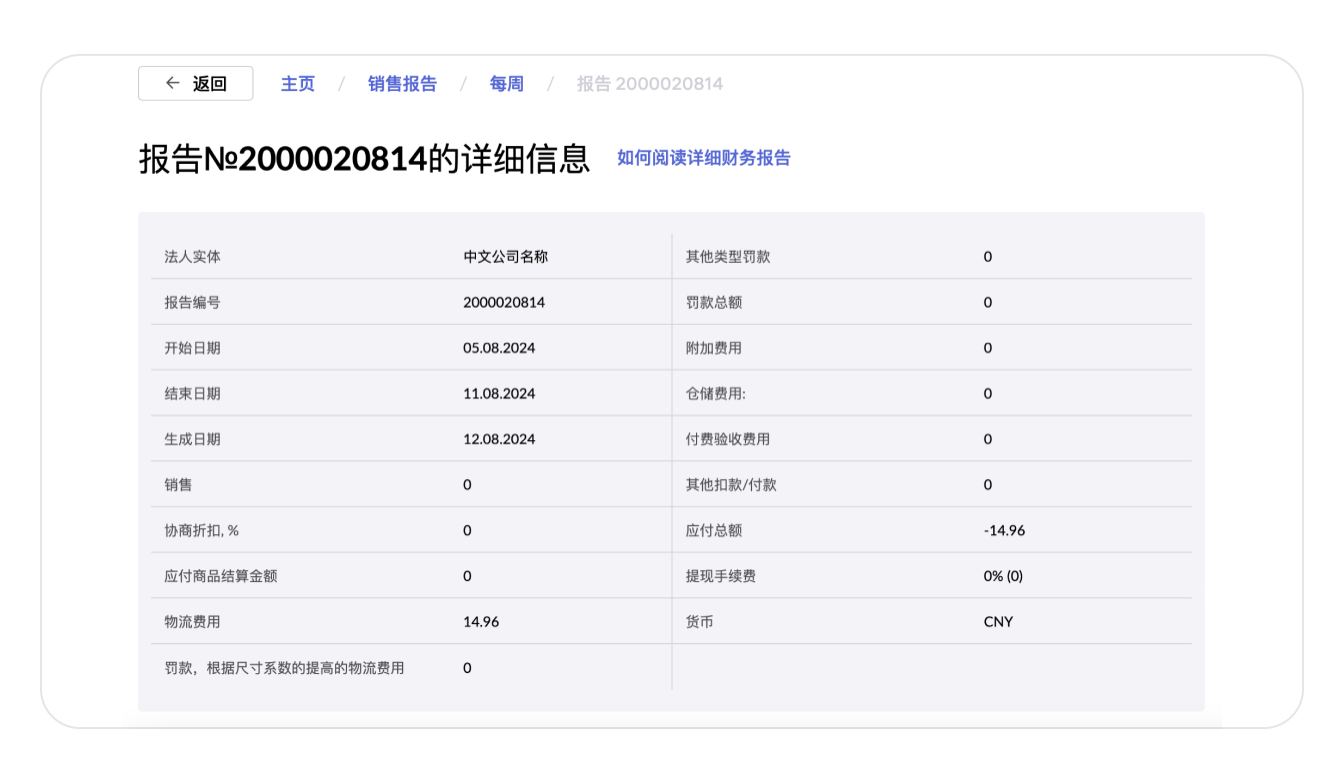Select withdrawal fee value 0% (0)
This screenshot has height=783, width=1344.
[x=1003, y=576]
